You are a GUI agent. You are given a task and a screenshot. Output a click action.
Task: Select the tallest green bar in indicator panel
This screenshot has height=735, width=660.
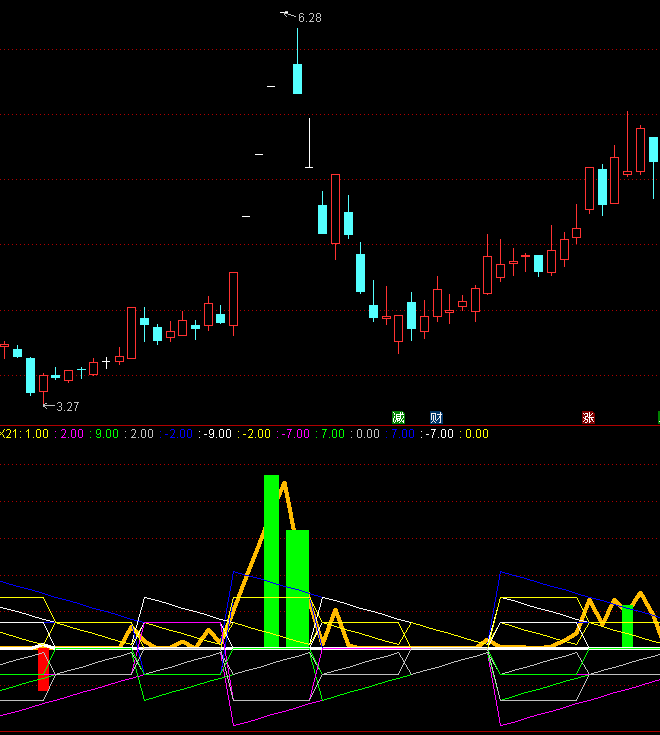pyautogui.click(x=271, y=561)
